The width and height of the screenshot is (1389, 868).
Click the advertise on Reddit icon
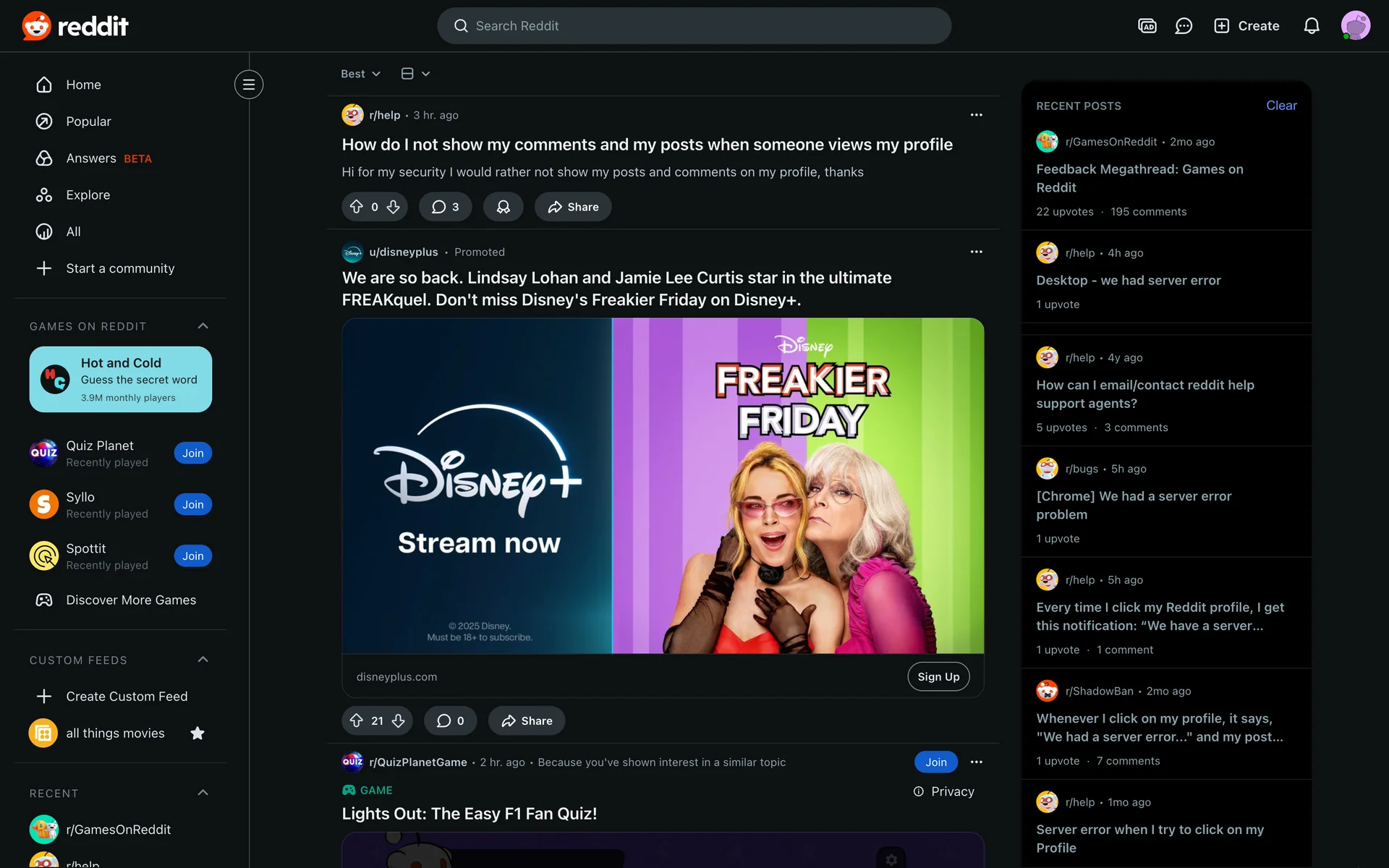tap(1147, 26)
